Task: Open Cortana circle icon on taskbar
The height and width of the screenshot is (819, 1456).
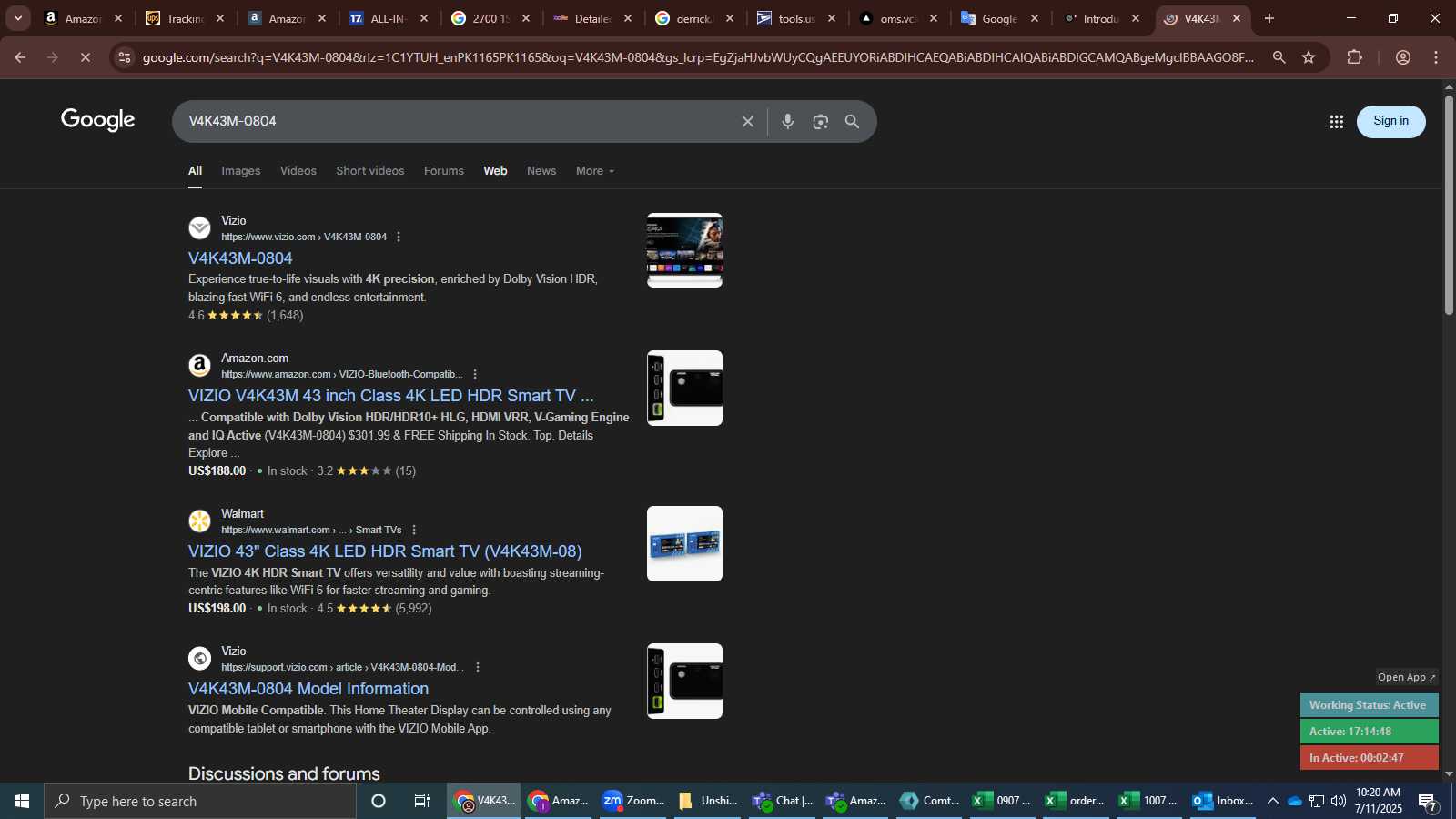Action: click(x=379, y=801)
